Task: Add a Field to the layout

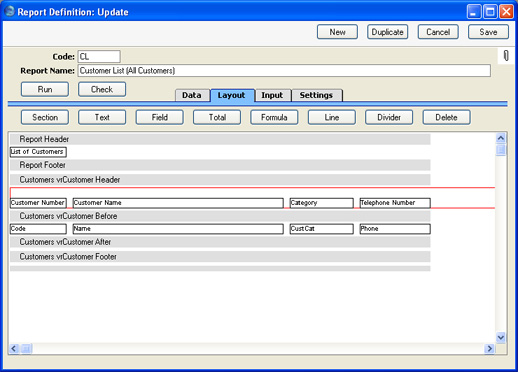Action: coord(159,117)
